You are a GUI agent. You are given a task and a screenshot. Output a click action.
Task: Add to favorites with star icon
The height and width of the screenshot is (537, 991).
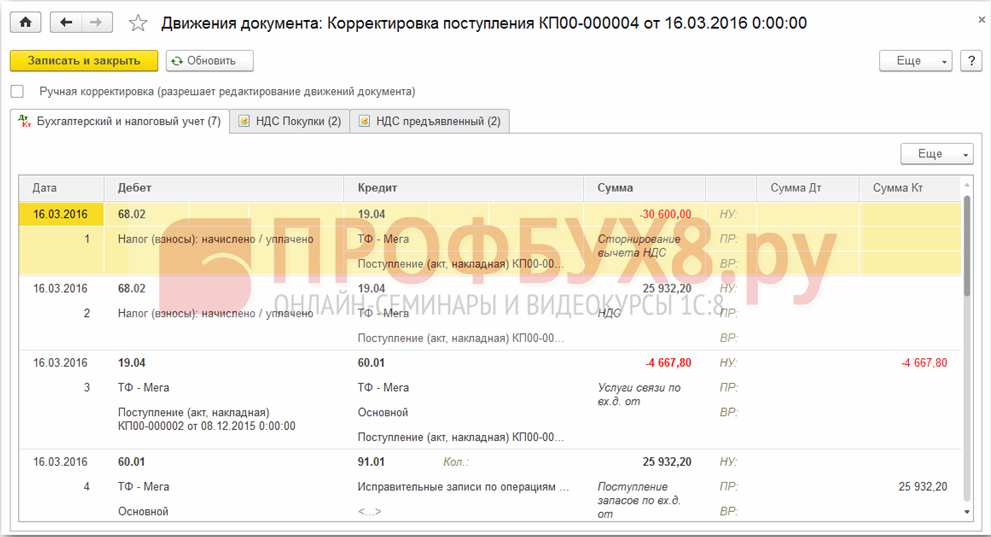click(139, 22)
